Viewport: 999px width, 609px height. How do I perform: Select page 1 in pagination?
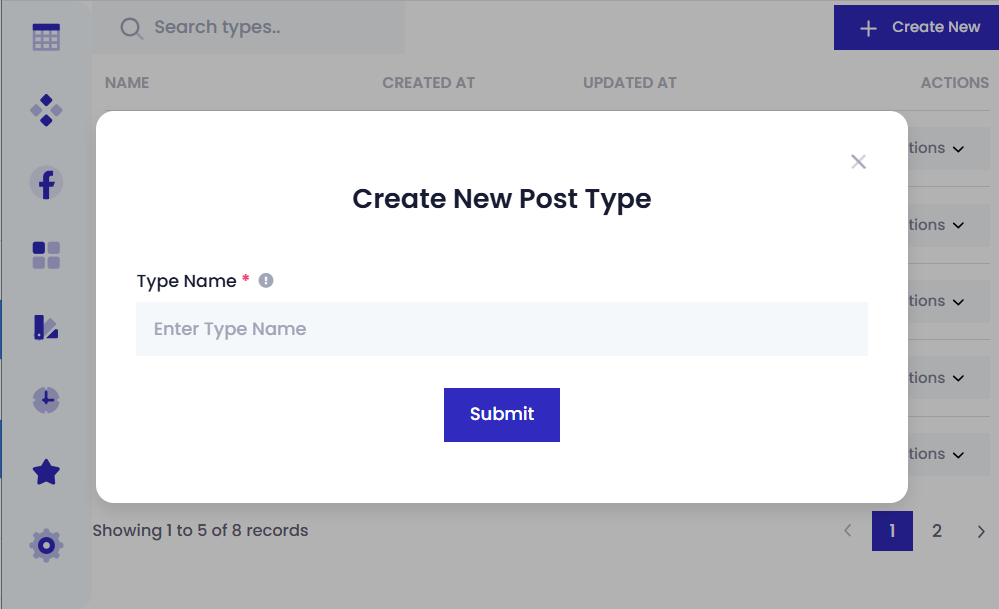892,531
